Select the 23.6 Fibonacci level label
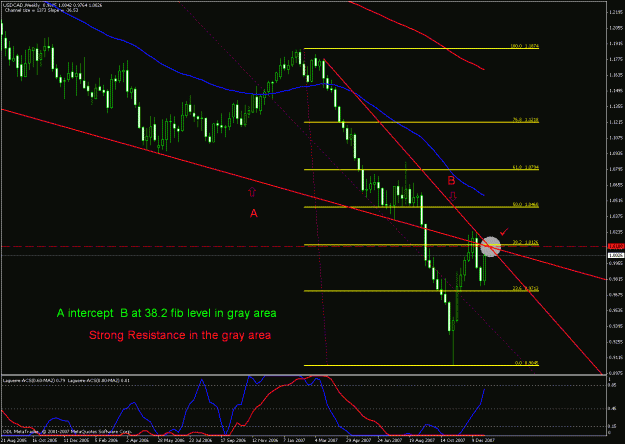This screenshot has width=625, height=444. (x=526, y=288)
